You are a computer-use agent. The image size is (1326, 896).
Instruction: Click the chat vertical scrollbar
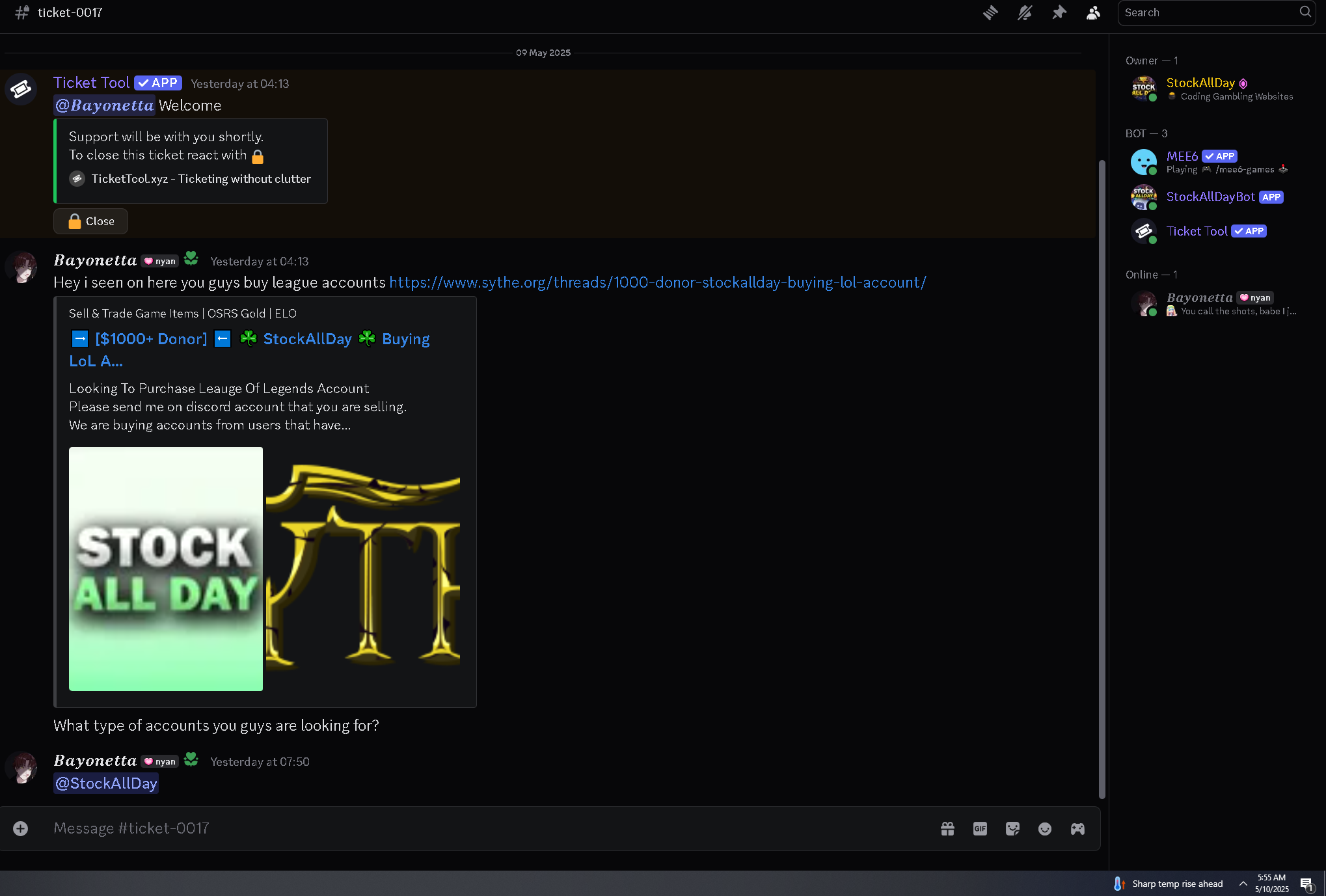[1102, 479]
